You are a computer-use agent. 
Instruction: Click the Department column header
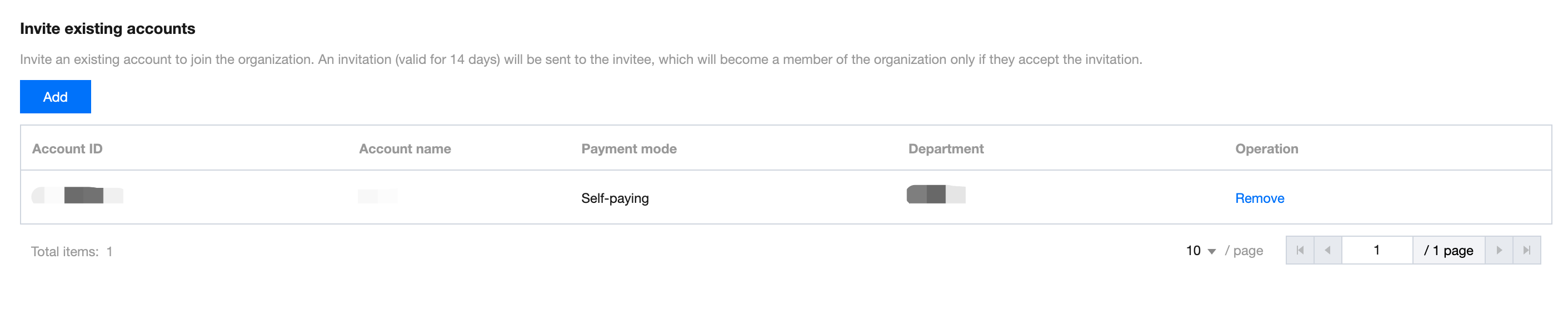(x=945, y=148)
